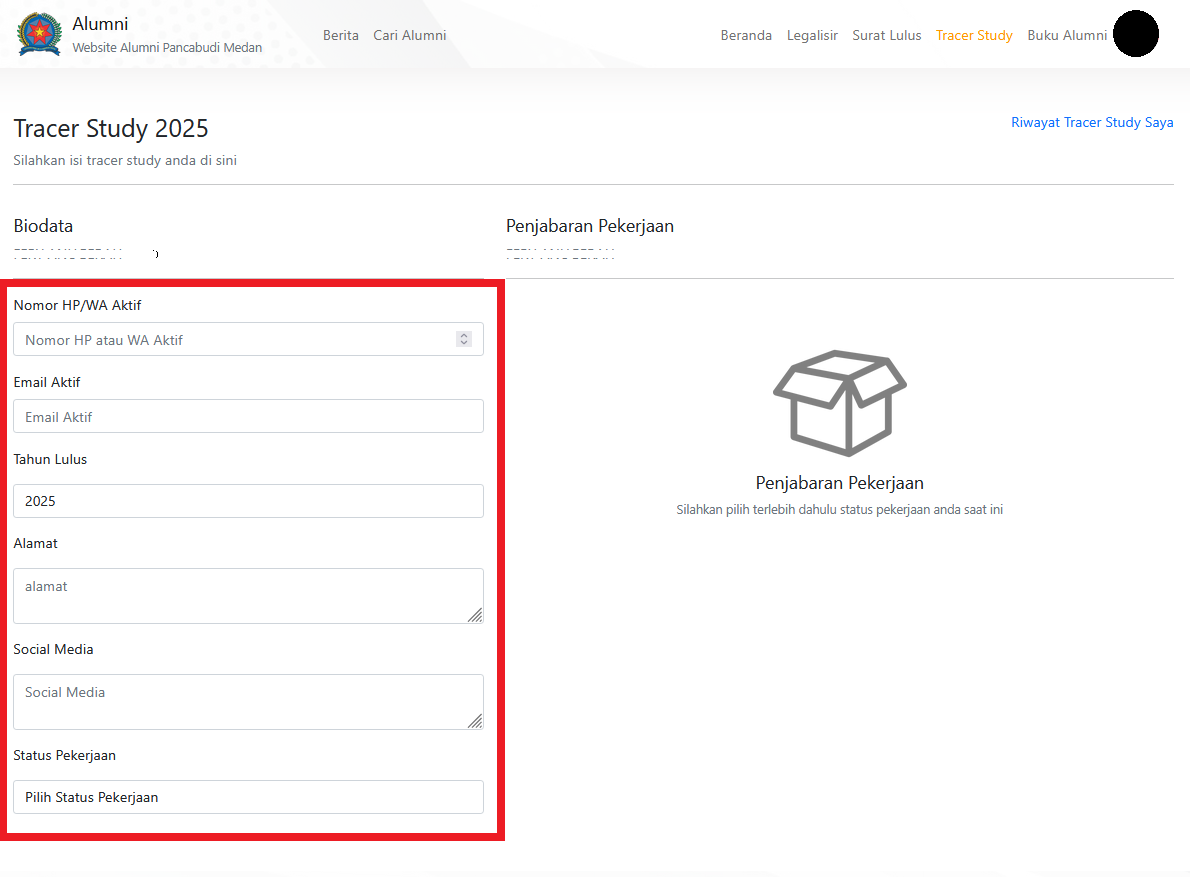
Task: Click the Status Pekerjaan label
Action: 65,756
